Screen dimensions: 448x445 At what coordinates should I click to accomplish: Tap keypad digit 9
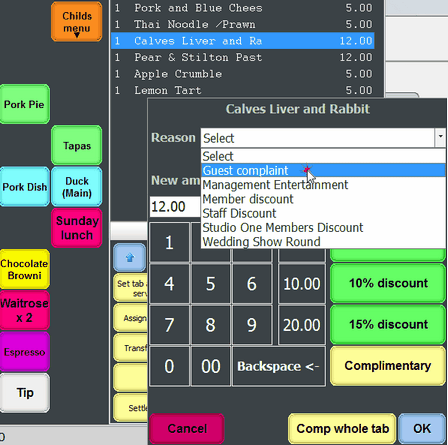pyautogui.click(x=252, y=325)
